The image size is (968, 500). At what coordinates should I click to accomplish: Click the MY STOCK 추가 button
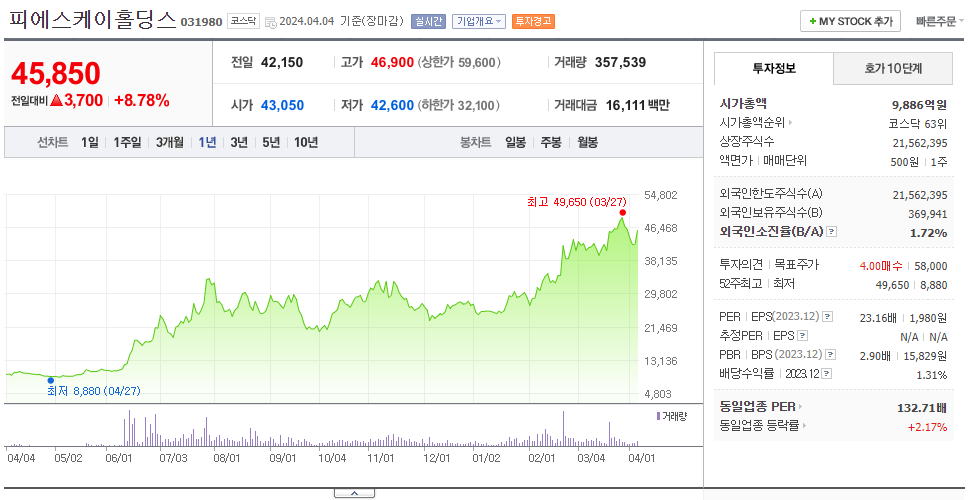coord(851,21)
